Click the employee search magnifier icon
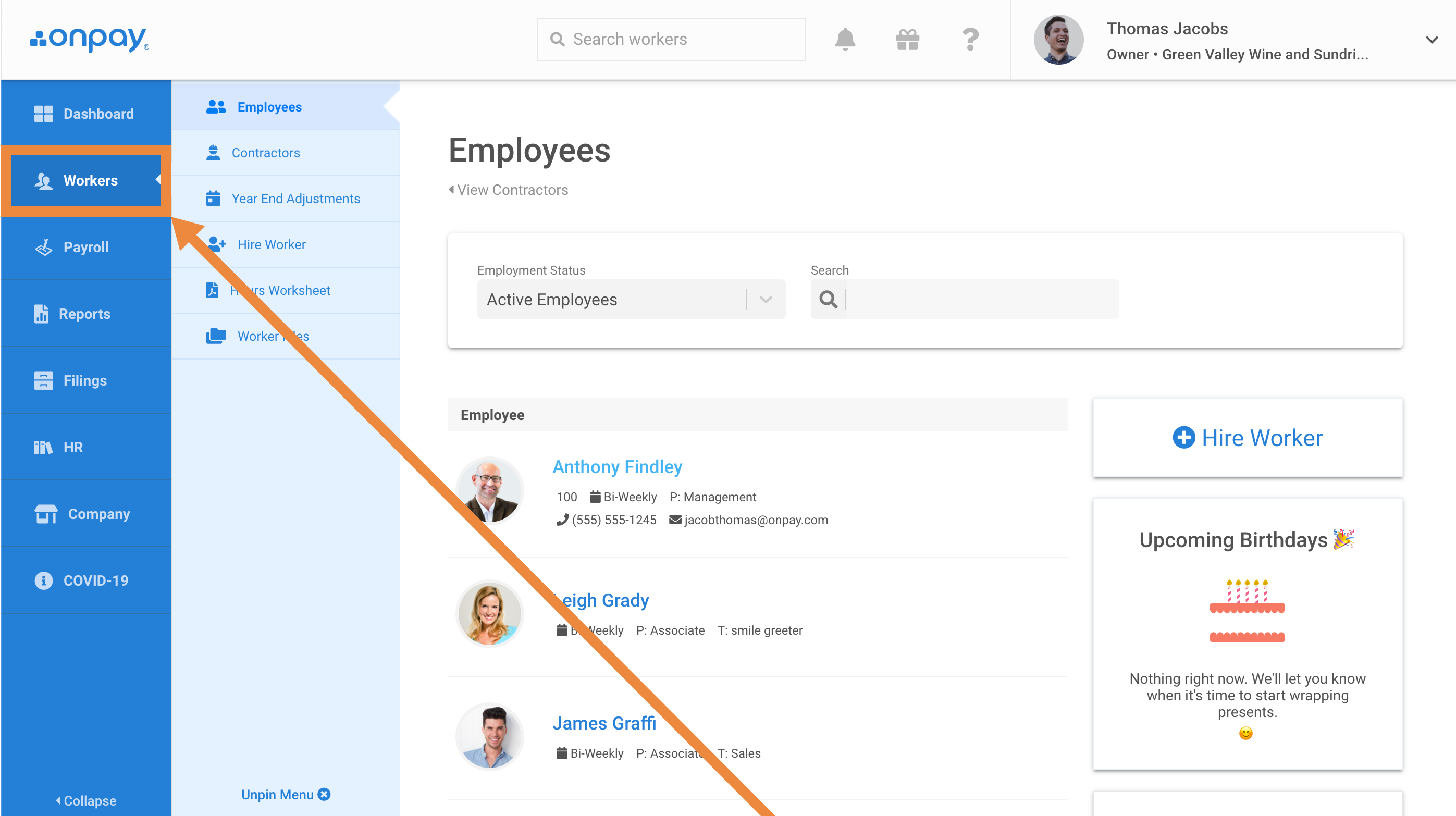 (x=828, y=299)
